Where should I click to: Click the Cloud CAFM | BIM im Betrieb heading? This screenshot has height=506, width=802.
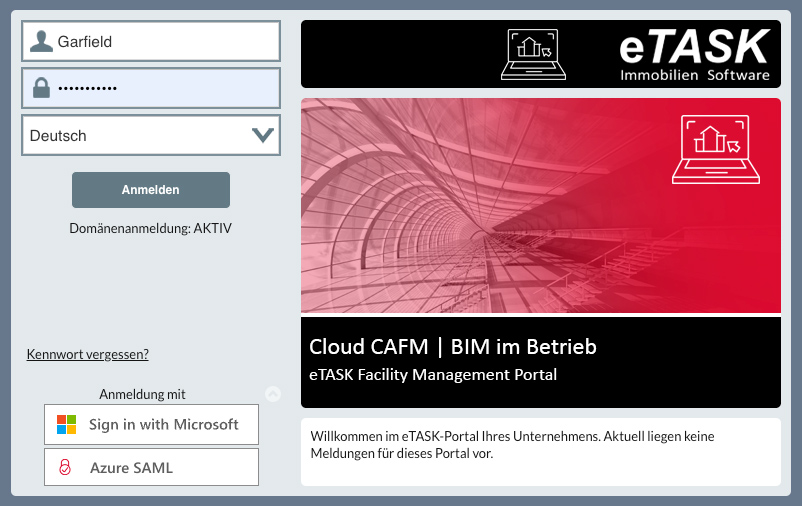(x=453, y=347)
